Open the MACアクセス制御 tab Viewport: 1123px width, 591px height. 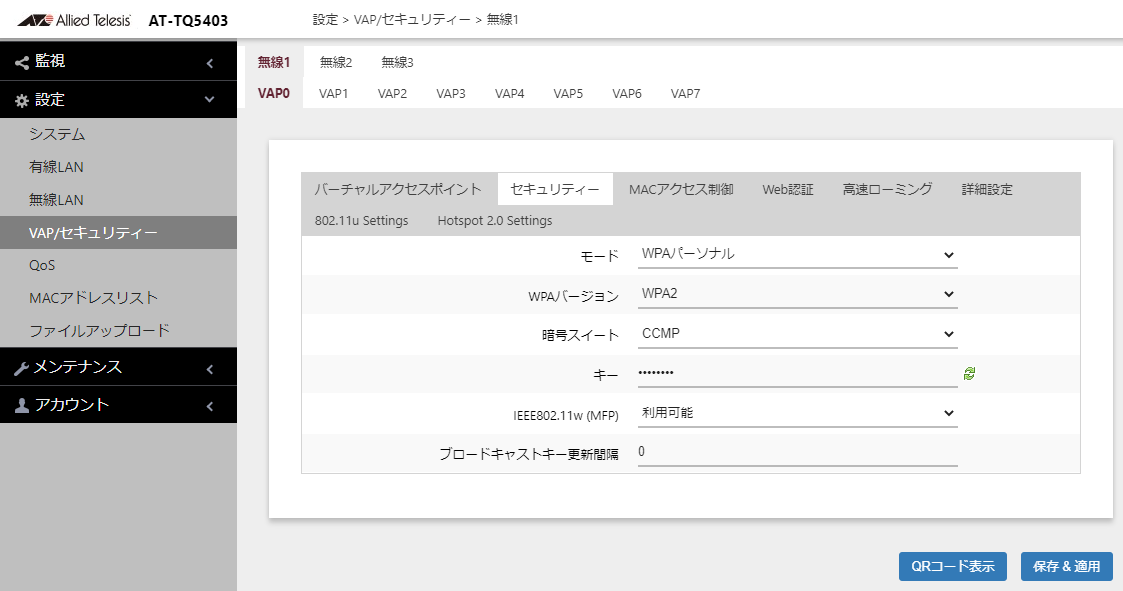coord(680,189)
